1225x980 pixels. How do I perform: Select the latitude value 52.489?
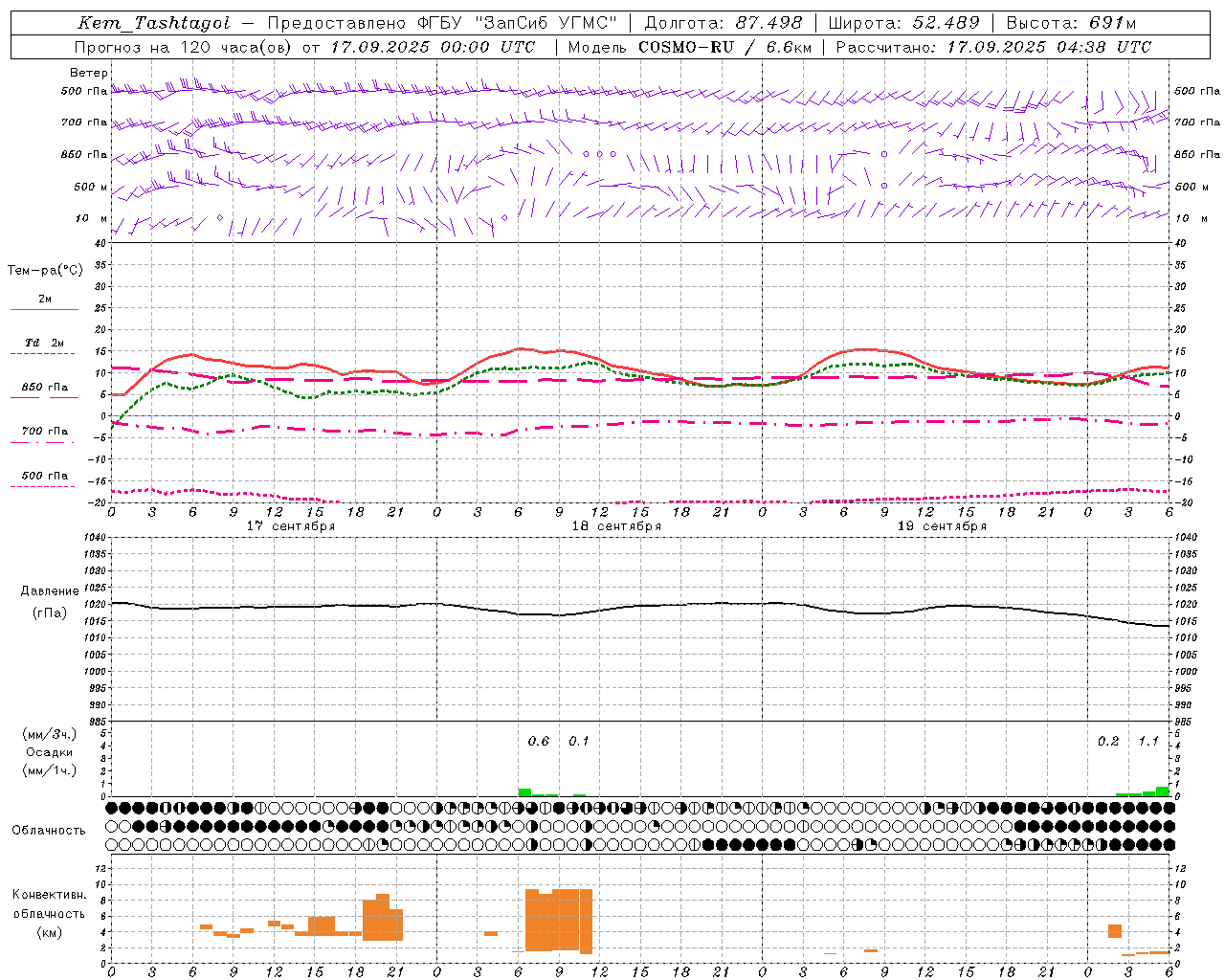946,24
